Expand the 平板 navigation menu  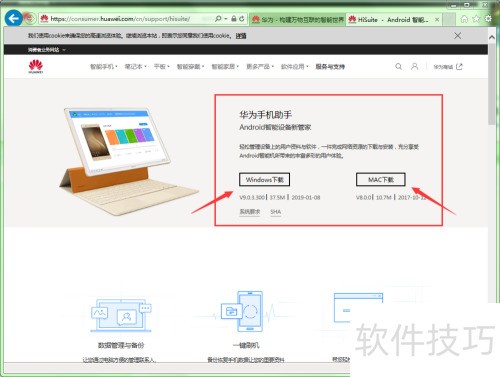point(162,67)
